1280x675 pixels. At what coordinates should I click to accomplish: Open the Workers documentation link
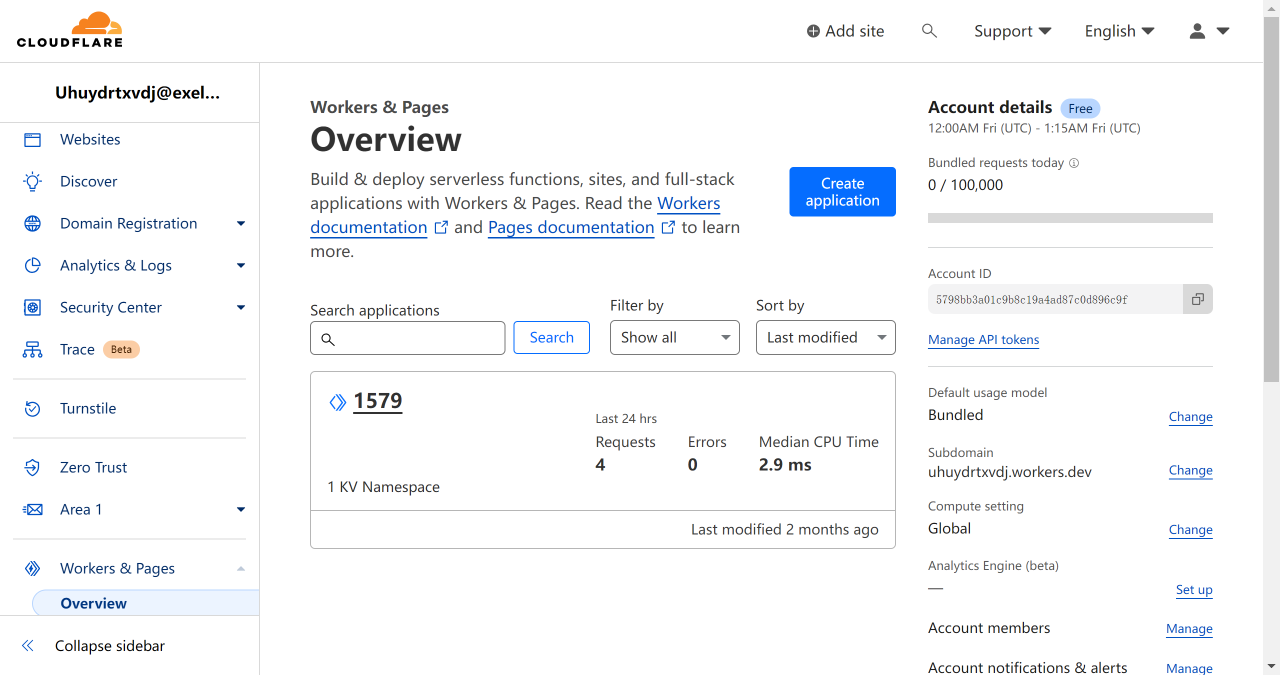[515, 215]
